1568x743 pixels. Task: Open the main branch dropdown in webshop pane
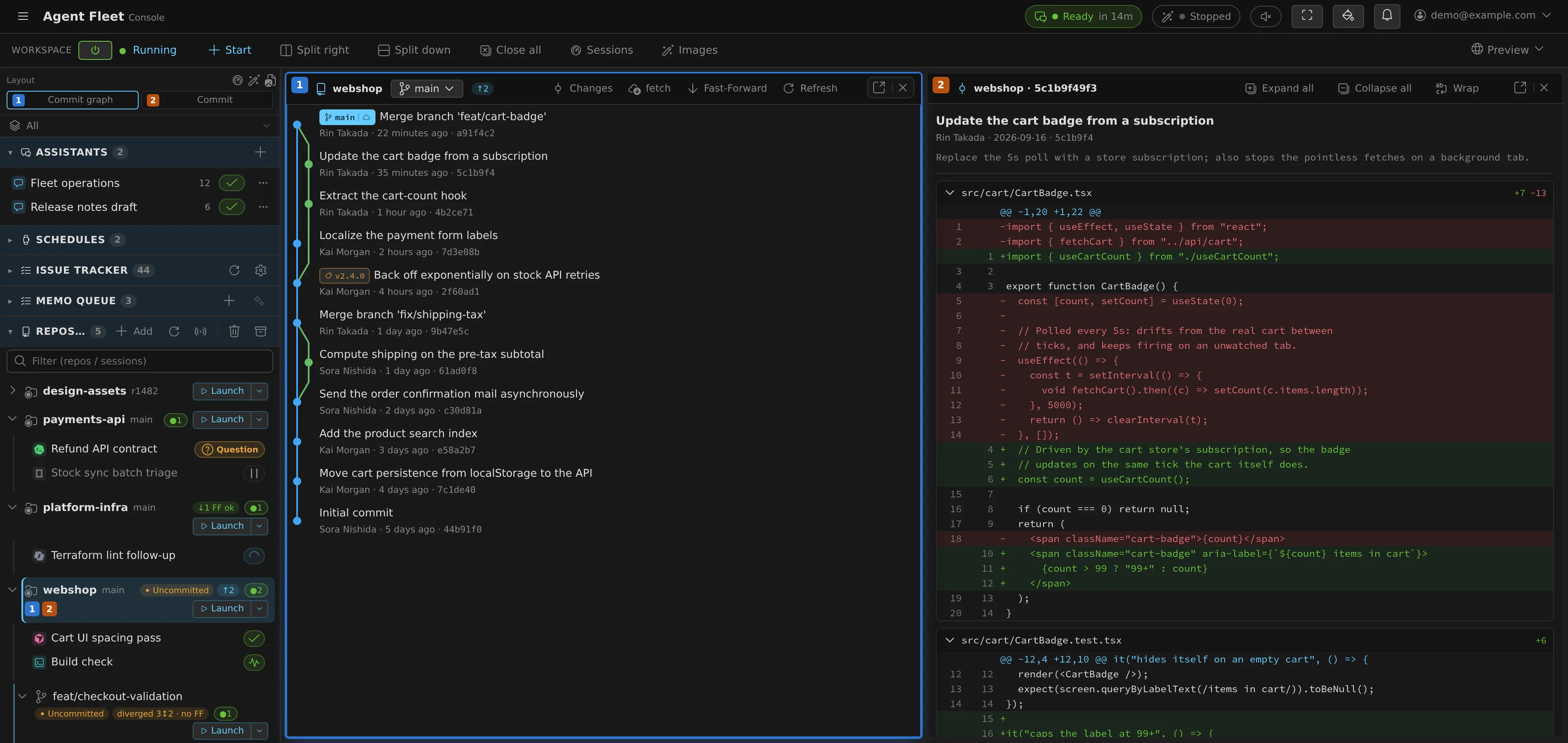tap(427, 88)
